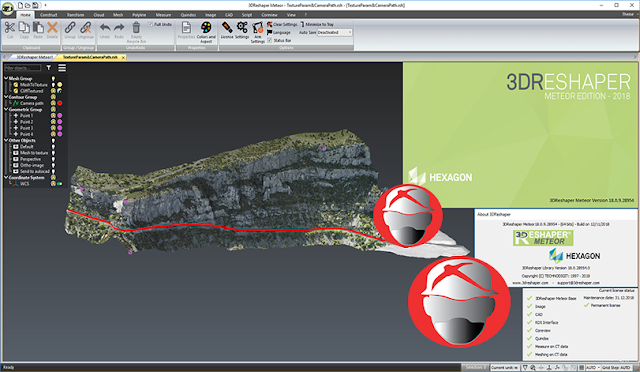Click the New file quick-access icon
This screenshot has width=640, height=372.
(x=20, y=5)
